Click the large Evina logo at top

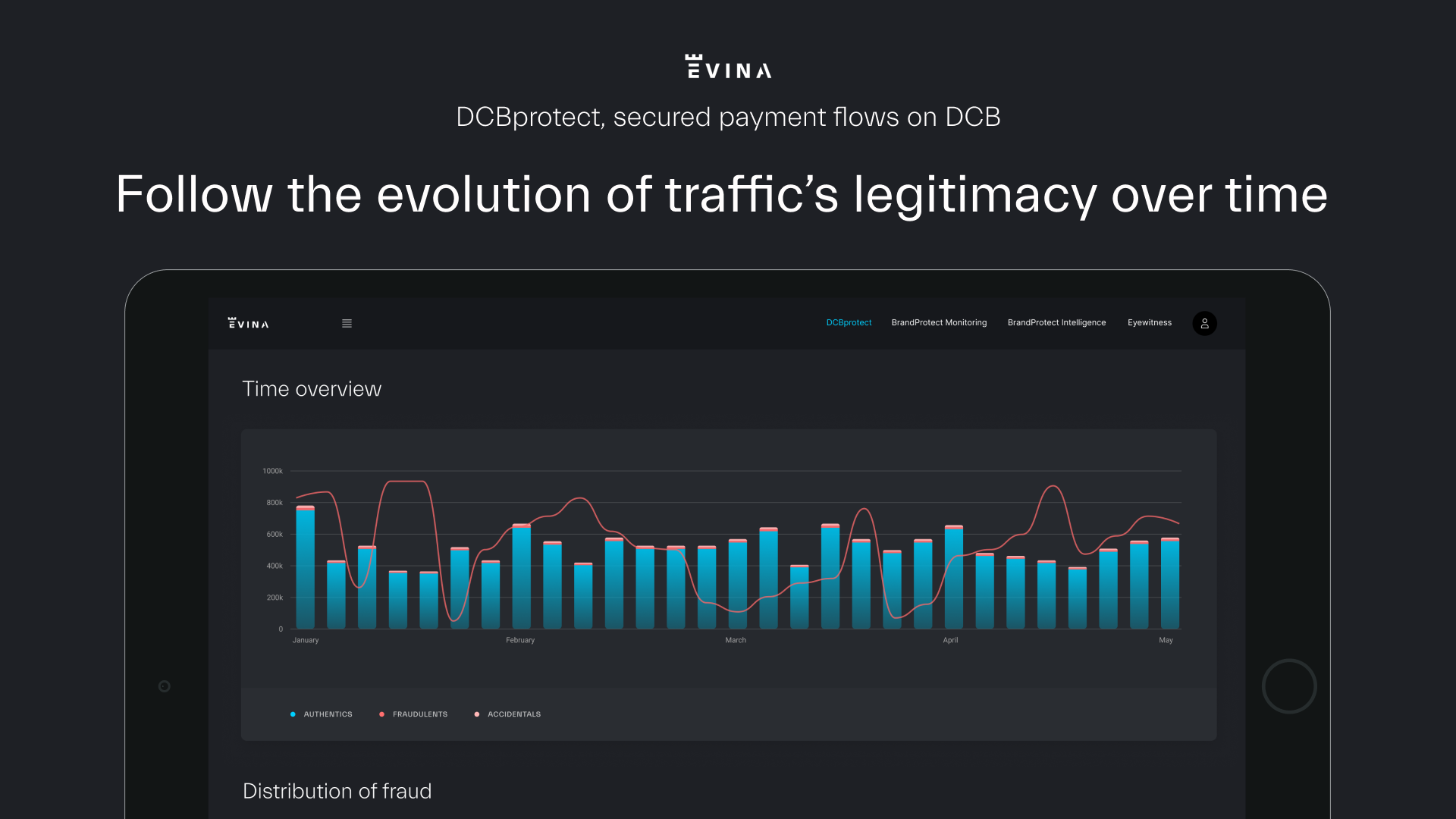coord(728,67)
